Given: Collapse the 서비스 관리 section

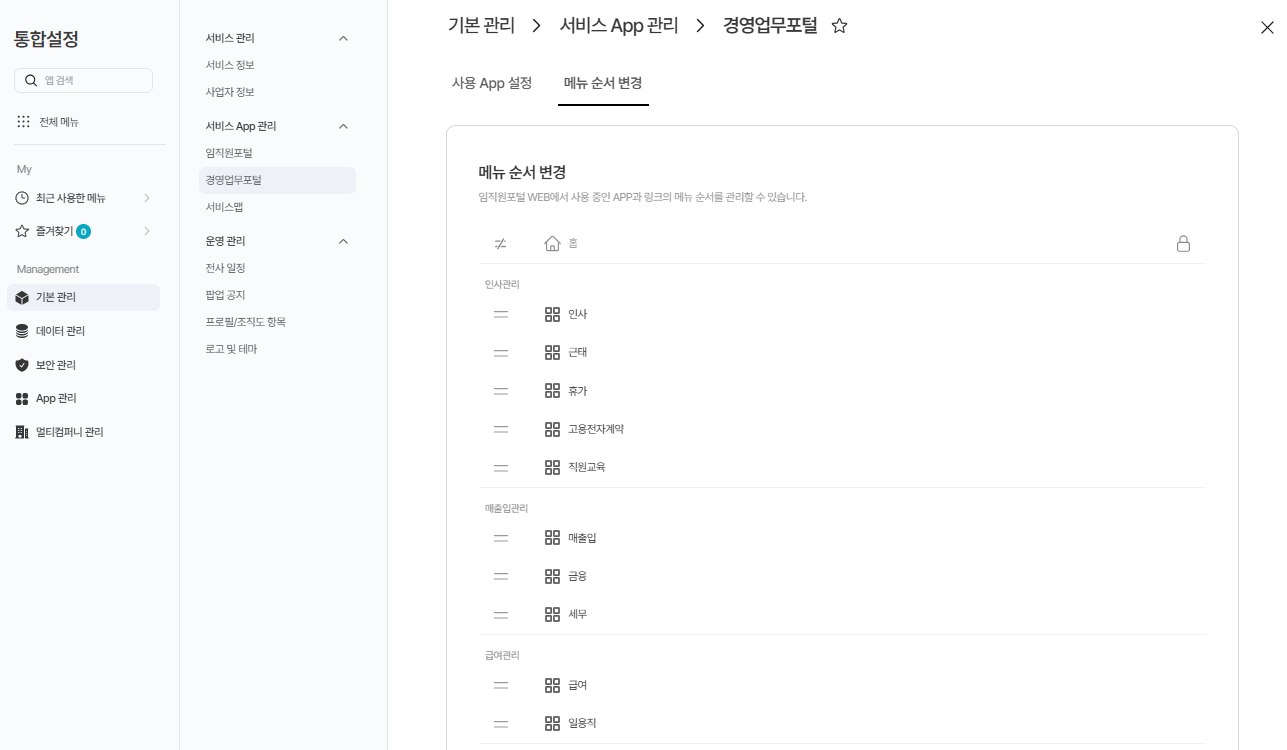Looking at the screenshot, I should pyautogui.click(x=343, y=38).
